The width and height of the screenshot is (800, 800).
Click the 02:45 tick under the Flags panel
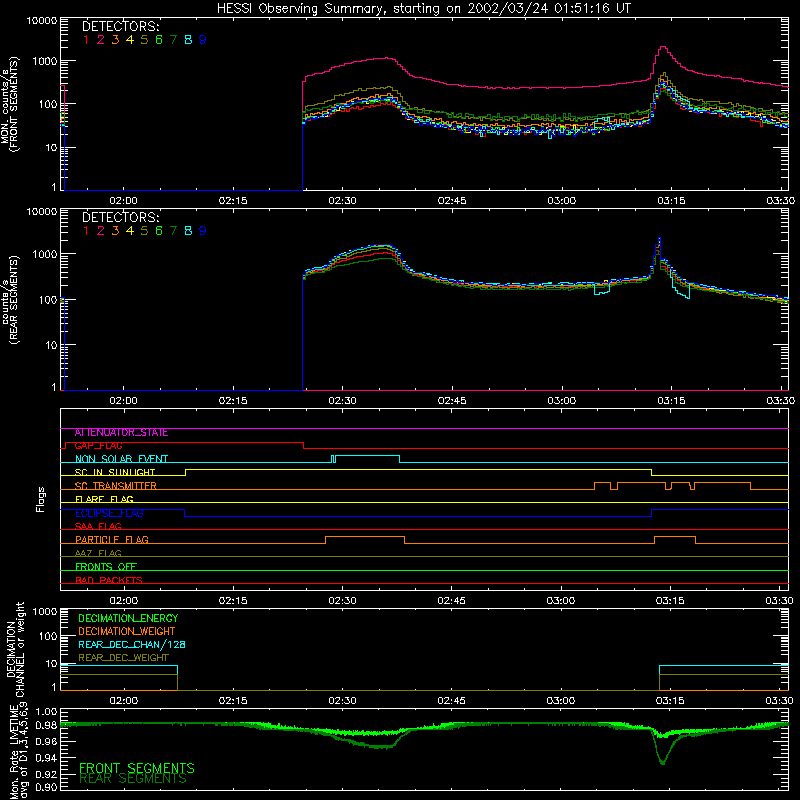coord(452,601)
